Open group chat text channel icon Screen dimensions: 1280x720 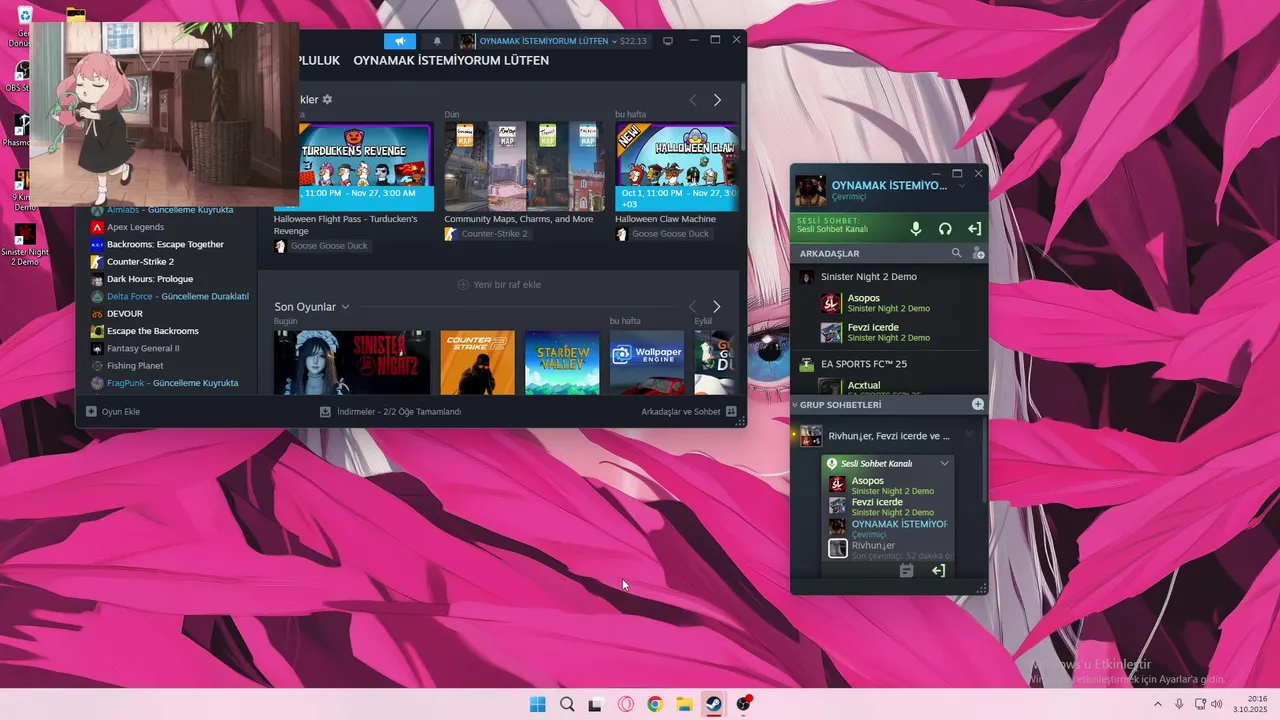(906, 571)
